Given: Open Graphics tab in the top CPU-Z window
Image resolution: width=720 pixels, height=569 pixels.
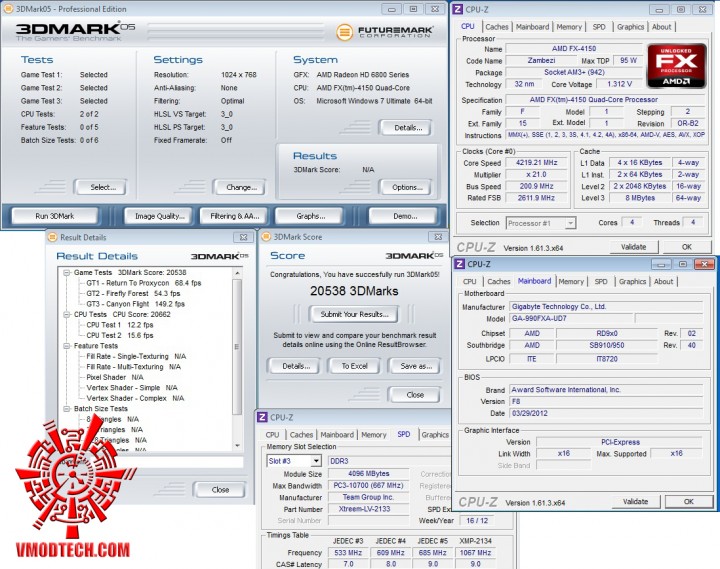Looking at the screenshot, I should click(630, 27).
